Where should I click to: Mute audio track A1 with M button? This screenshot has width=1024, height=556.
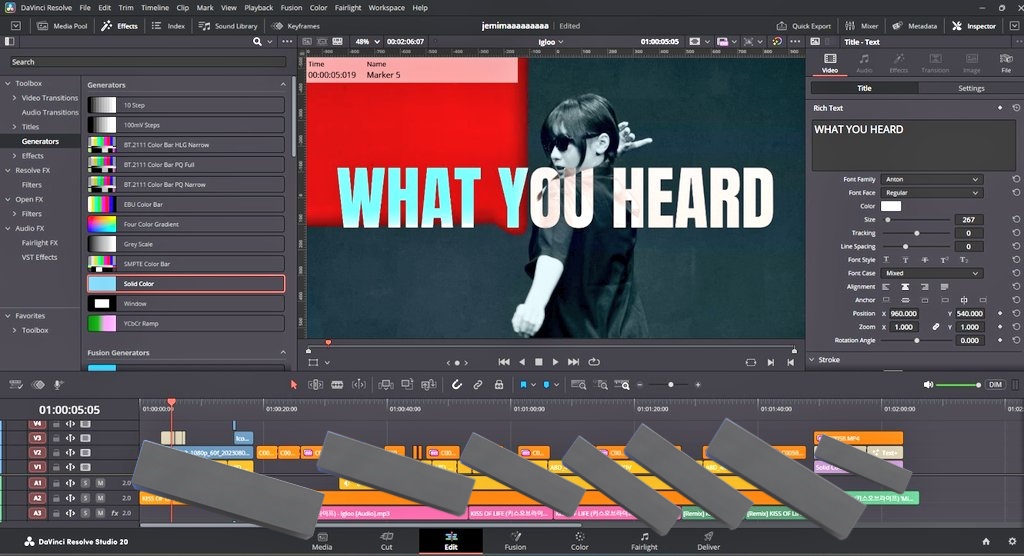100,483
